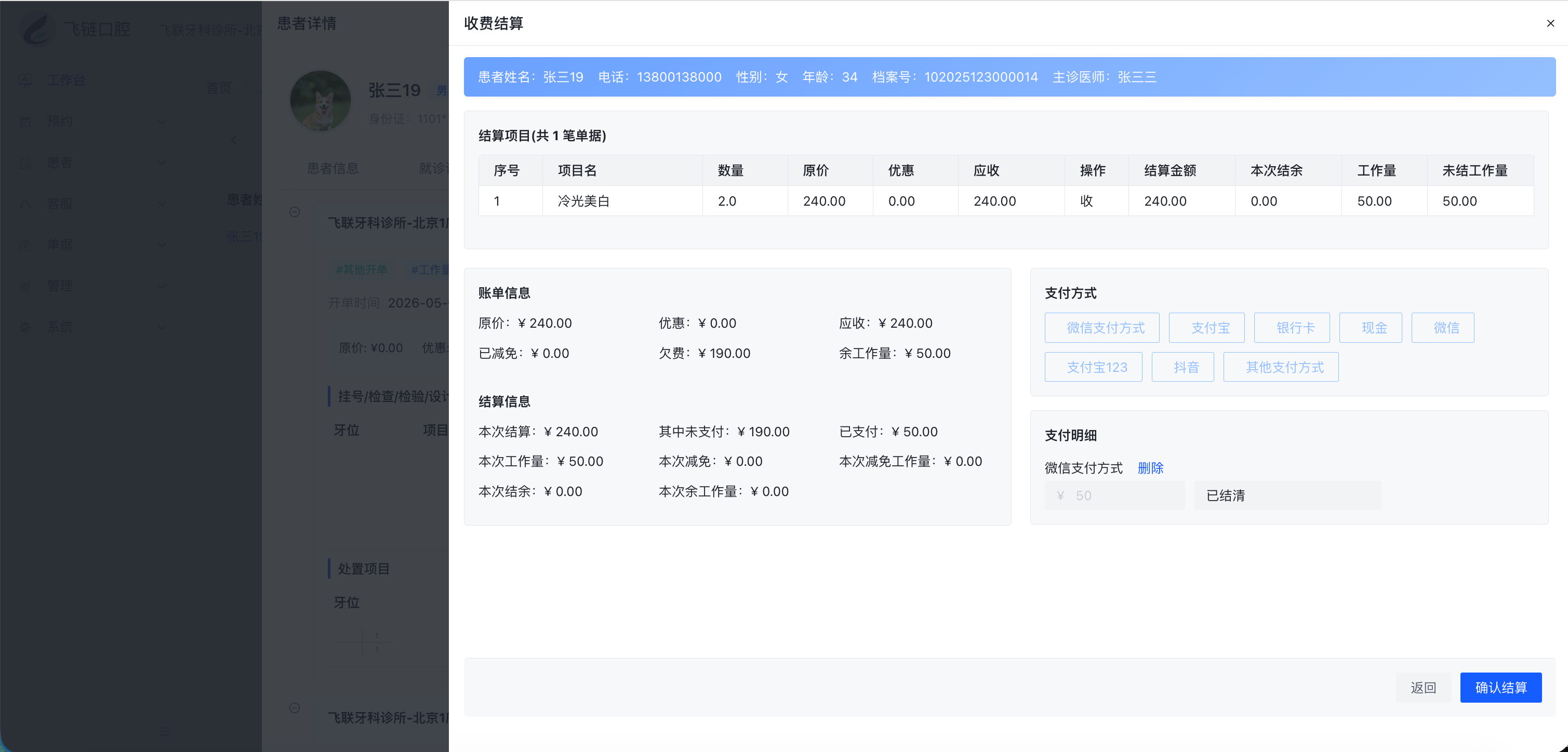This screenshot has height=752, width=1568.
Task: Click 档案号 102025123000014 in patient banner
Action: [954, 77]
